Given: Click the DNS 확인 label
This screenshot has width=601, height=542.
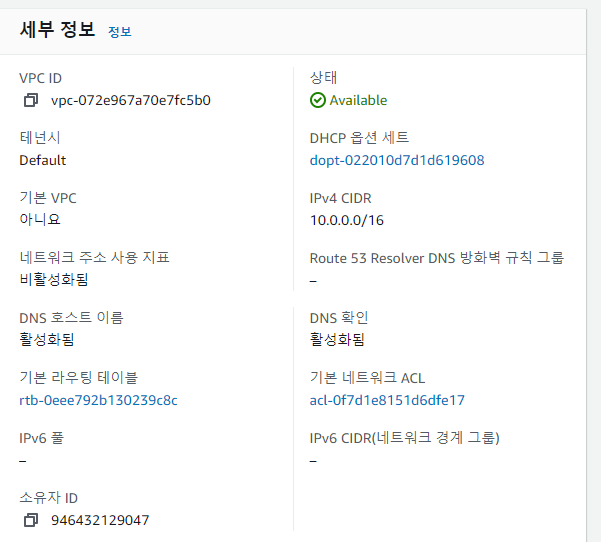Looking at the screenshot, I should [339, 318].
